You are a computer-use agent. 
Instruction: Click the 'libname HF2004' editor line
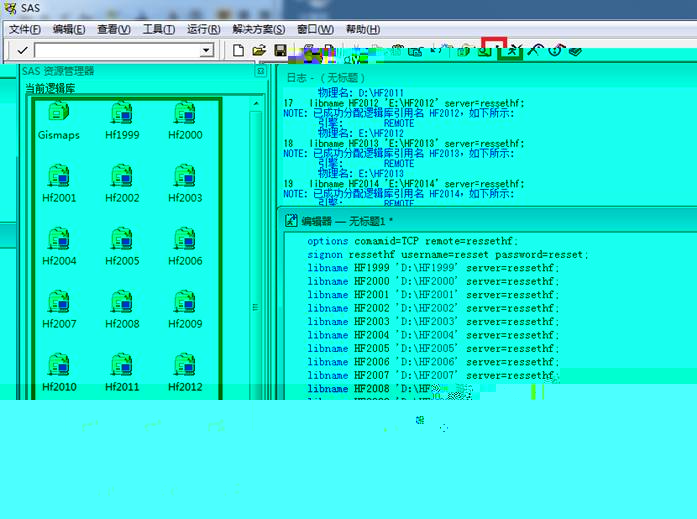point(433,335)
